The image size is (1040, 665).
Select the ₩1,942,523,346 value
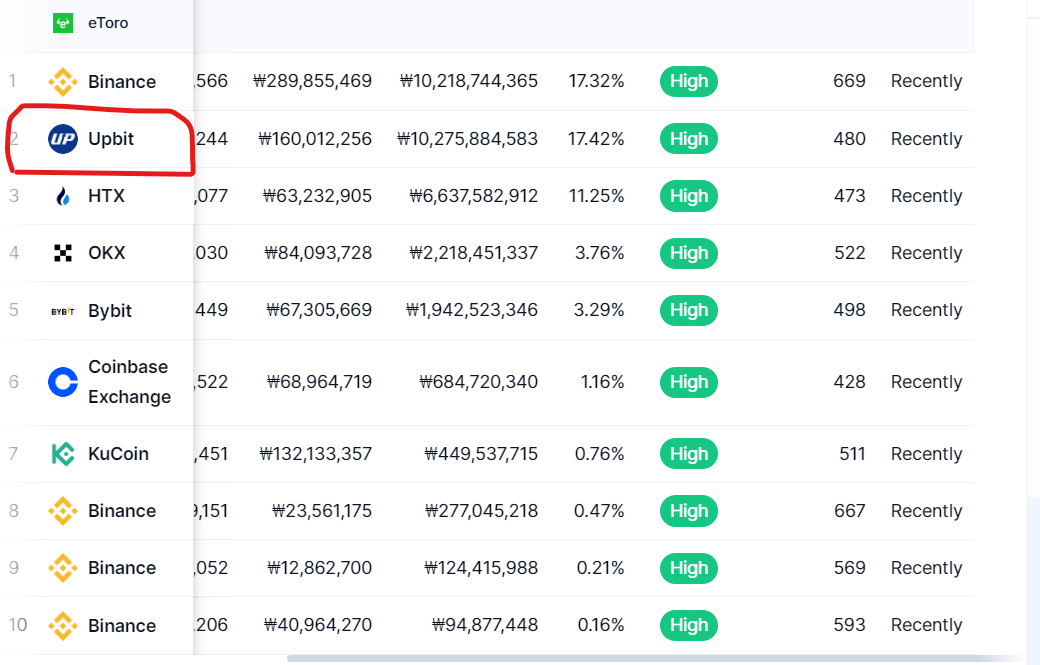[472, 310]
